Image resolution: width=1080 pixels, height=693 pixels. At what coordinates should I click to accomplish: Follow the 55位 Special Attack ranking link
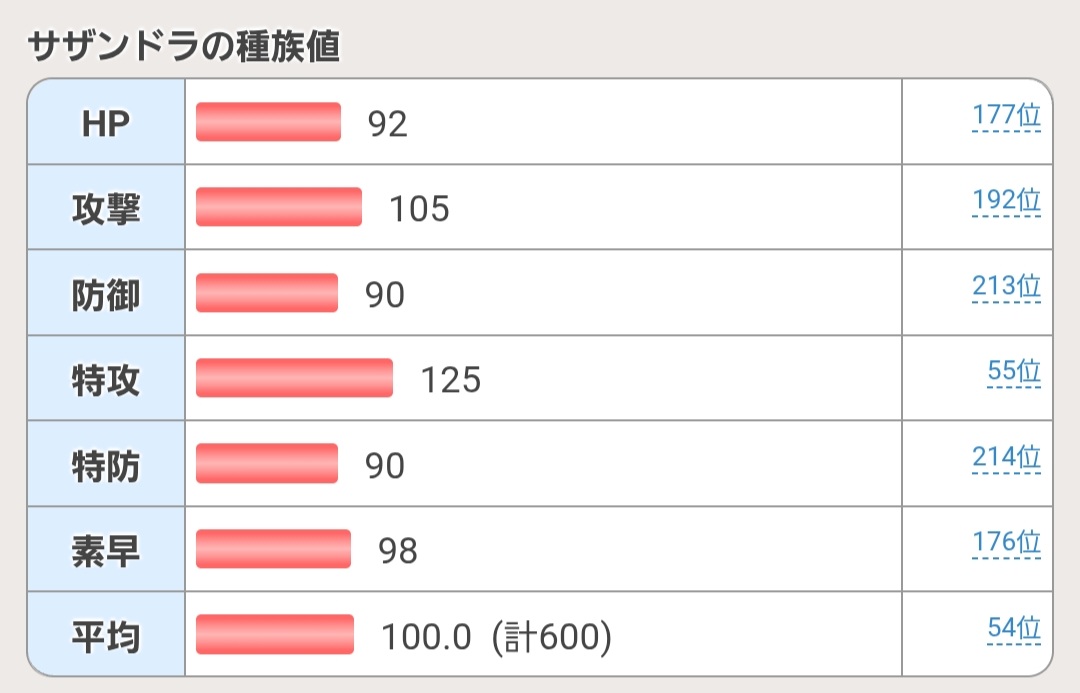point(1013,373)
